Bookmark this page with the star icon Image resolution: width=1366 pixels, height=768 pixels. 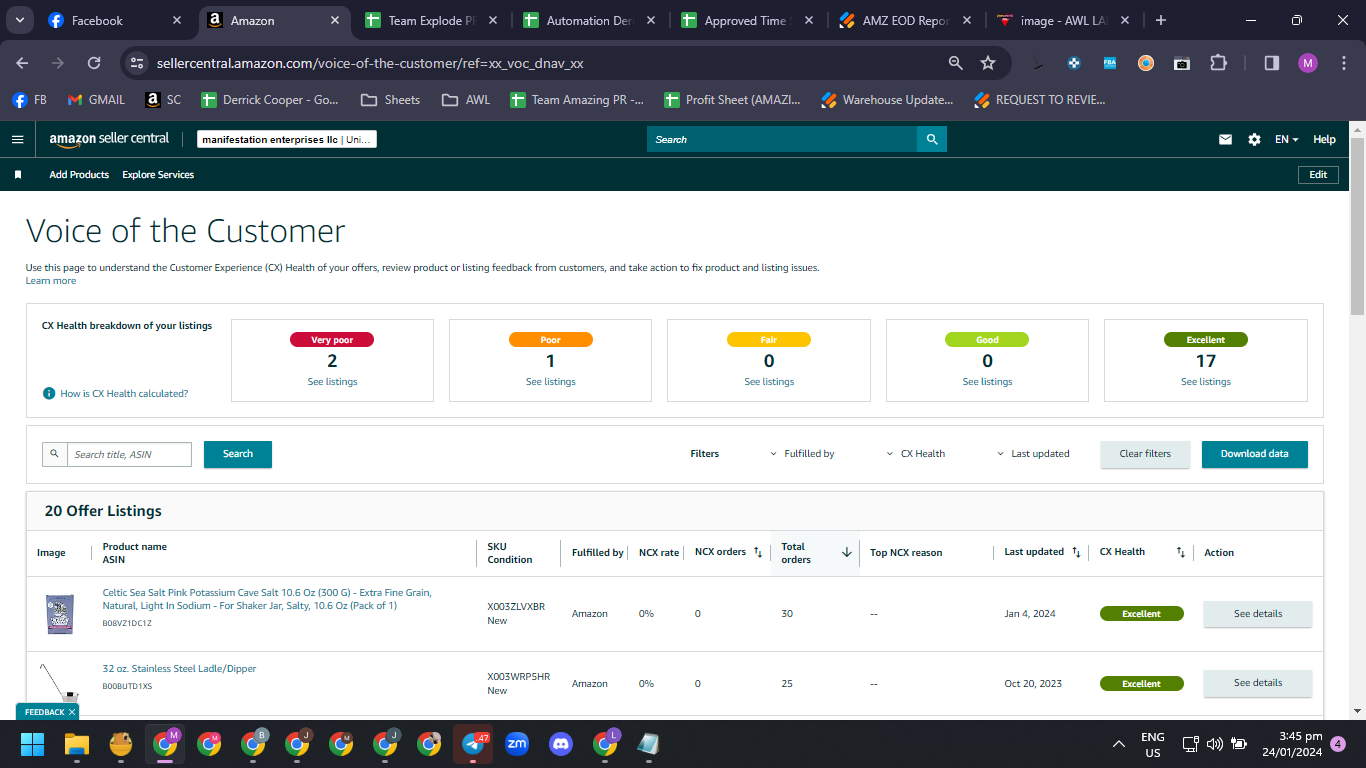[x=988, y=63]
